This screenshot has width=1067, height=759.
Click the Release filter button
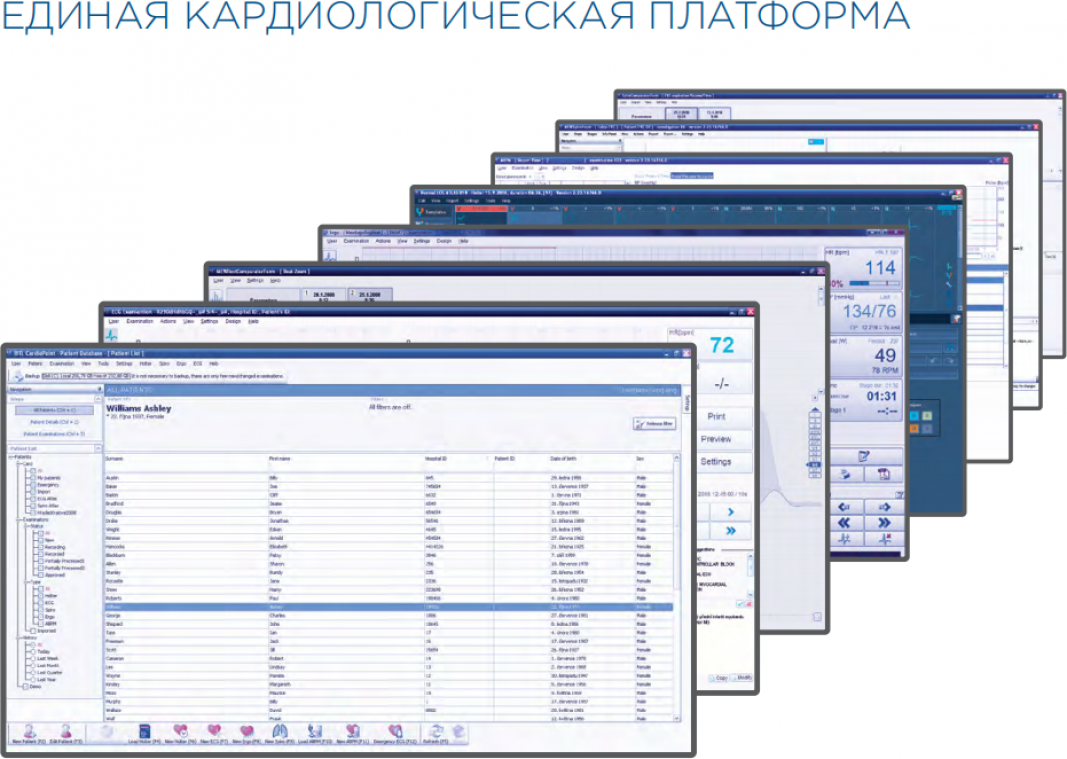click(x=653, y=424)
